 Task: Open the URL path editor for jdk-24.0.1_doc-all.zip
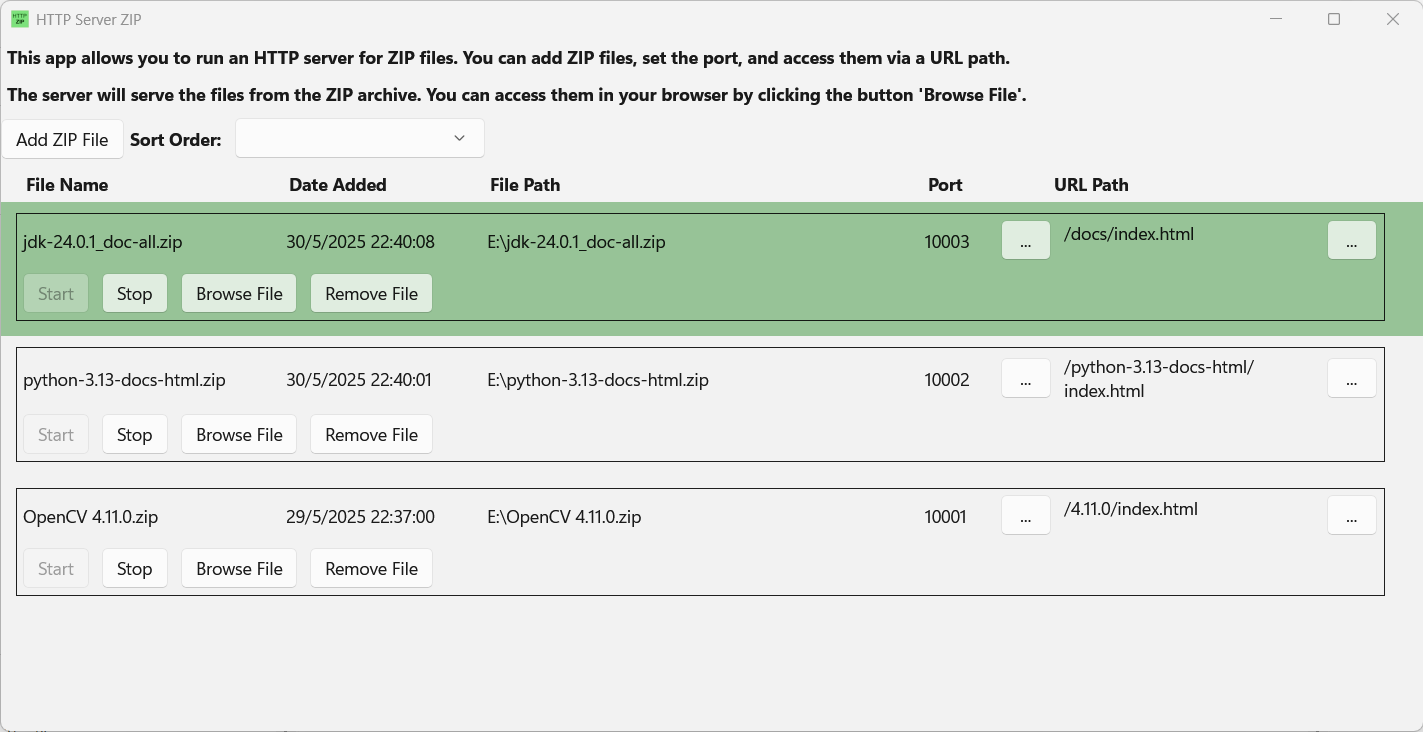coord(1351,240)
